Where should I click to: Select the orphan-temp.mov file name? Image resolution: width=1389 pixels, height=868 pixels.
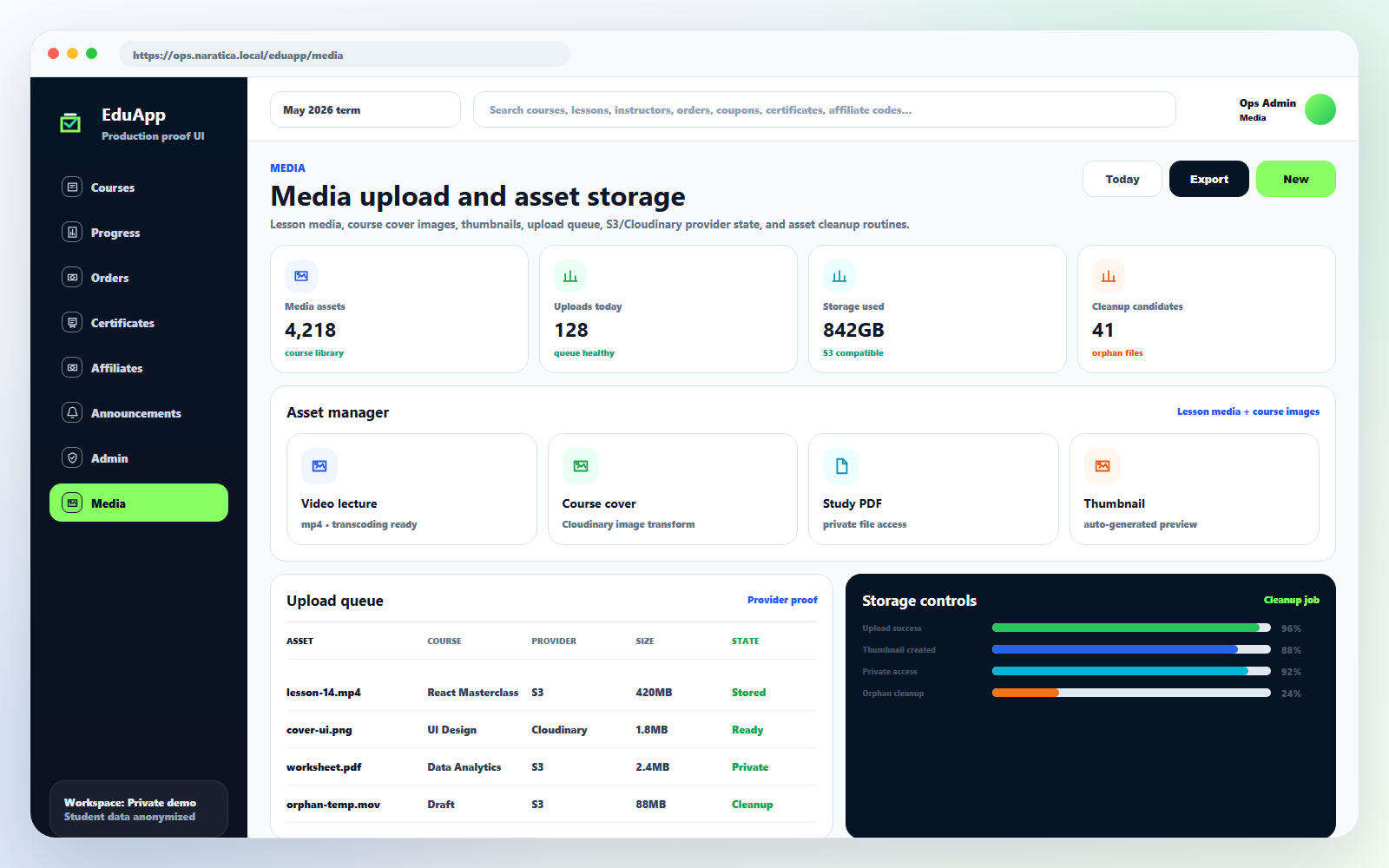click(333, 805)
